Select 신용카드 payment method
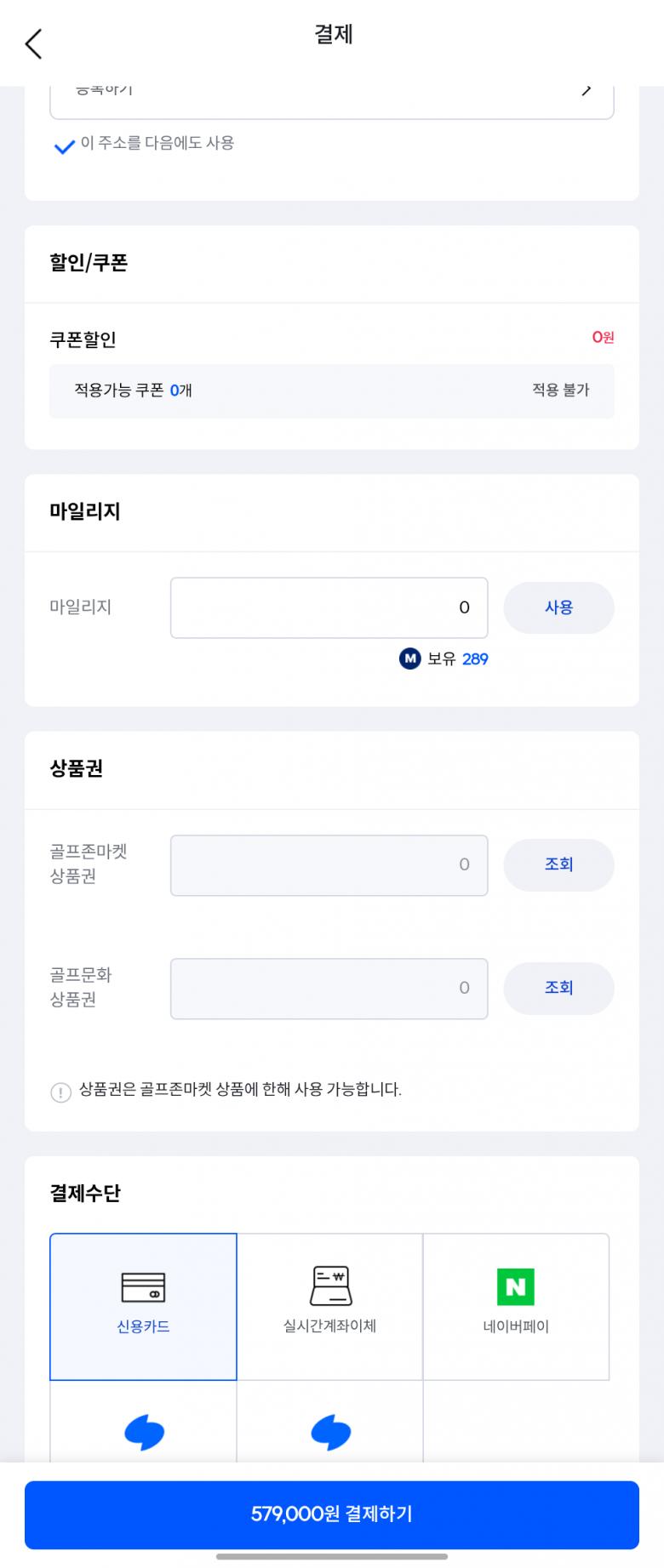 click(143, 1307)
